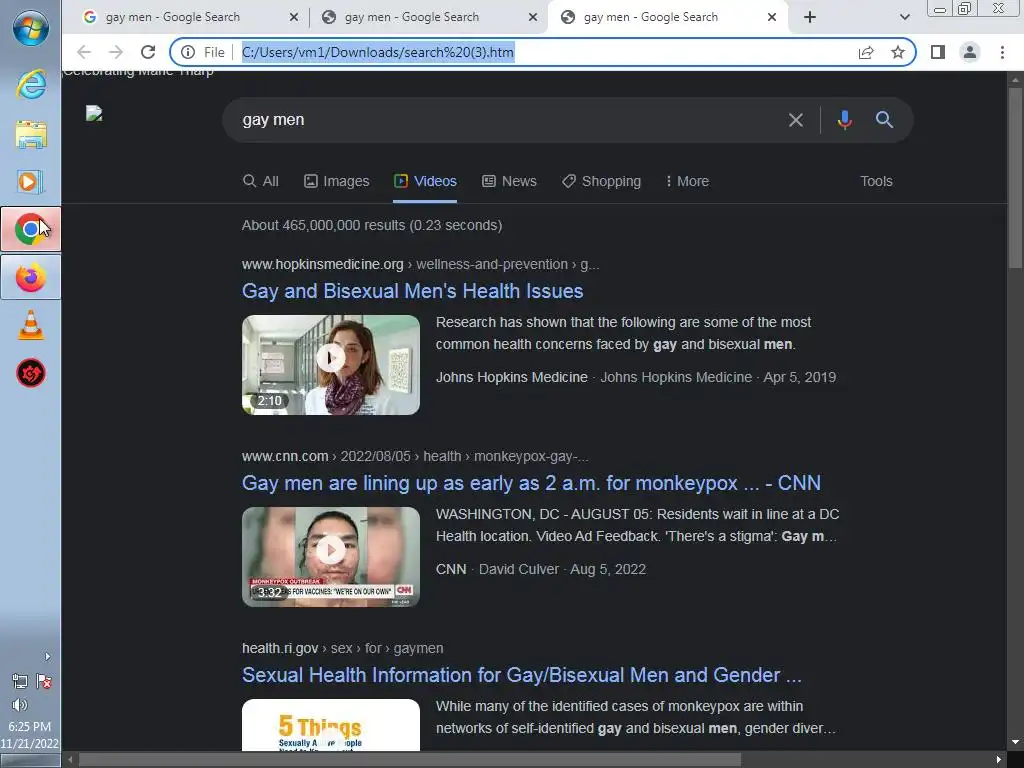The width and height of the screenshot is (1024, 768).
Task: Open the CNN monkeypox lining up result
Action: (531, 483)
